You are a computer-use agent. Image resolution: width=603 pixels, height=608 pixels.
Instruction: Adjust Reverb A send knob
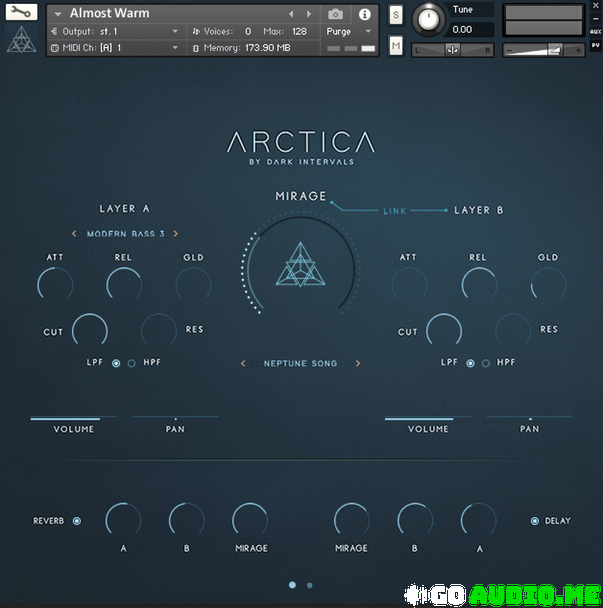[x=123, y=520]
